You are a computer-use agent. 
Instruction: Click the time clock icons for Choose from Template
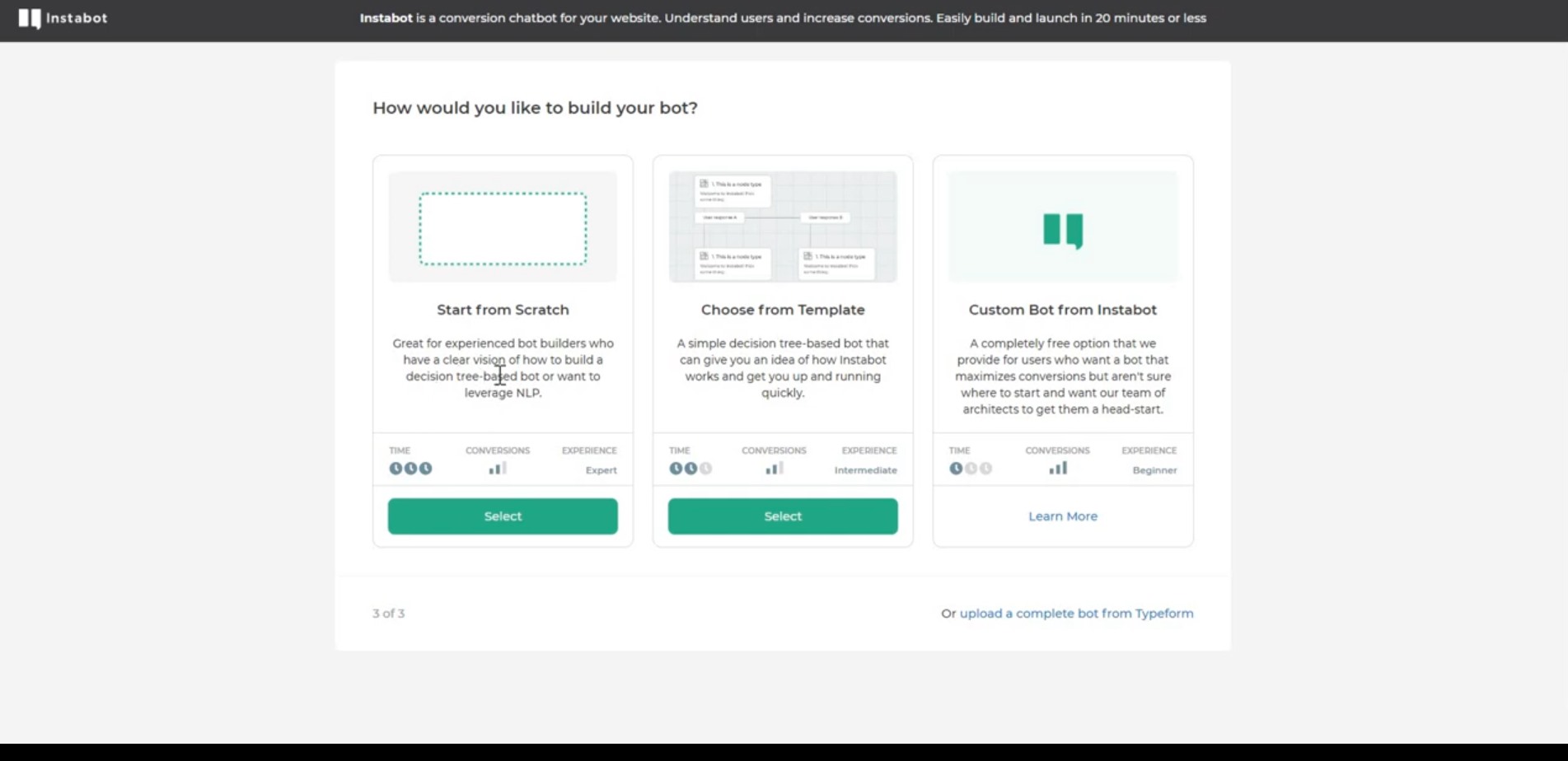click(690, 469)
